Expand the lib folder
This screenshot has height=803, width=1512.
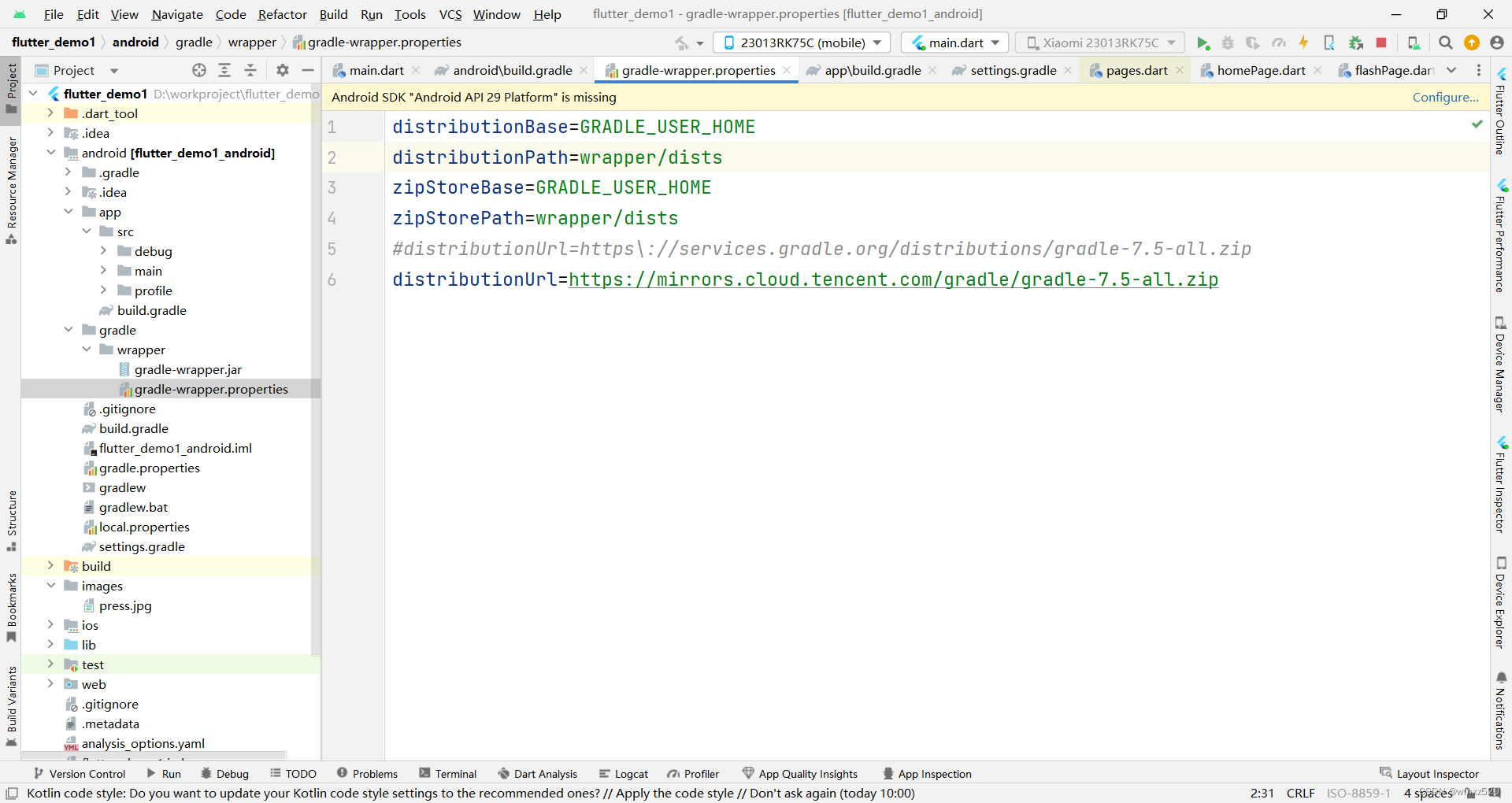click(50, 645)
